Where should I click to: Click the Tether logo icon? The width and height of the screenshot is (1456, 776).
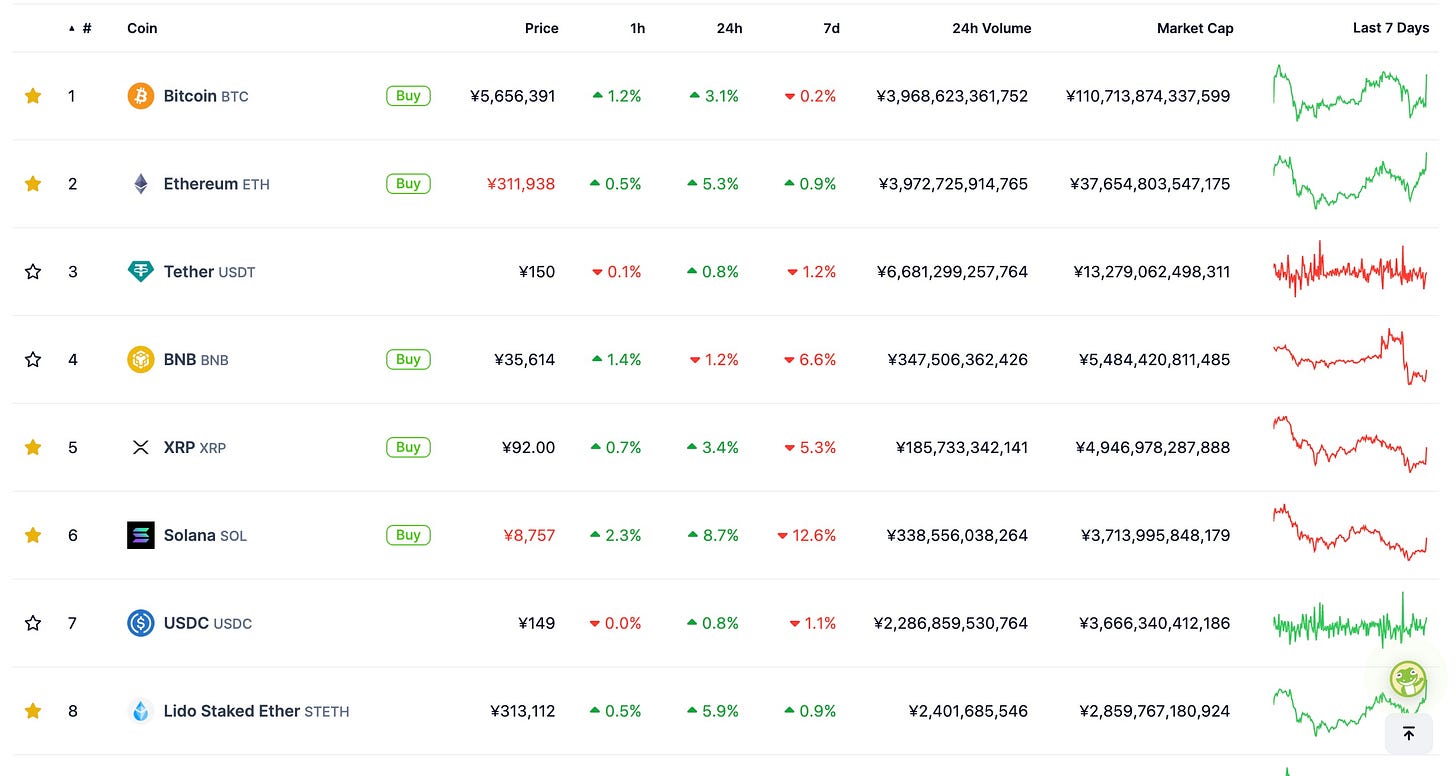point(141,272)
